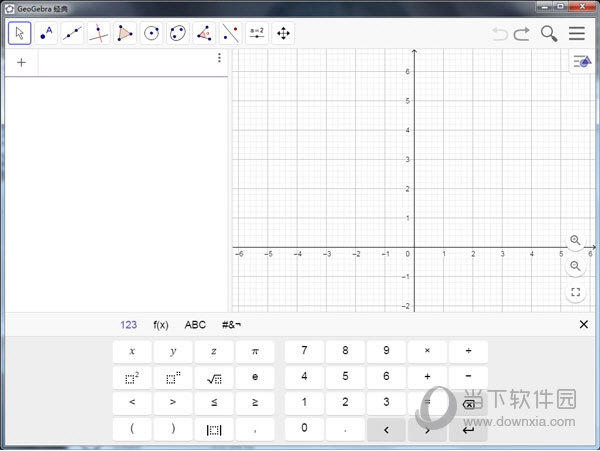Viewport: 600px width, 451px height.
Task: Select the Circle with center tool
Action: pos(152,33)
